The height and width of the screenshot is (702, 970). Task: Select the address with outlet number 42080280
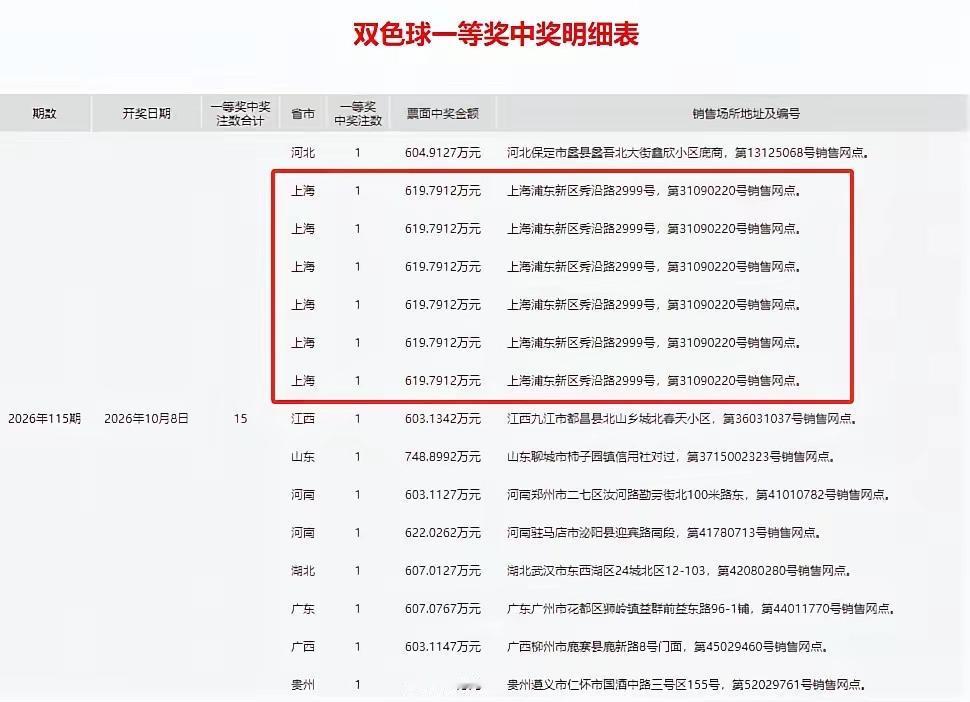click(679, 571)
